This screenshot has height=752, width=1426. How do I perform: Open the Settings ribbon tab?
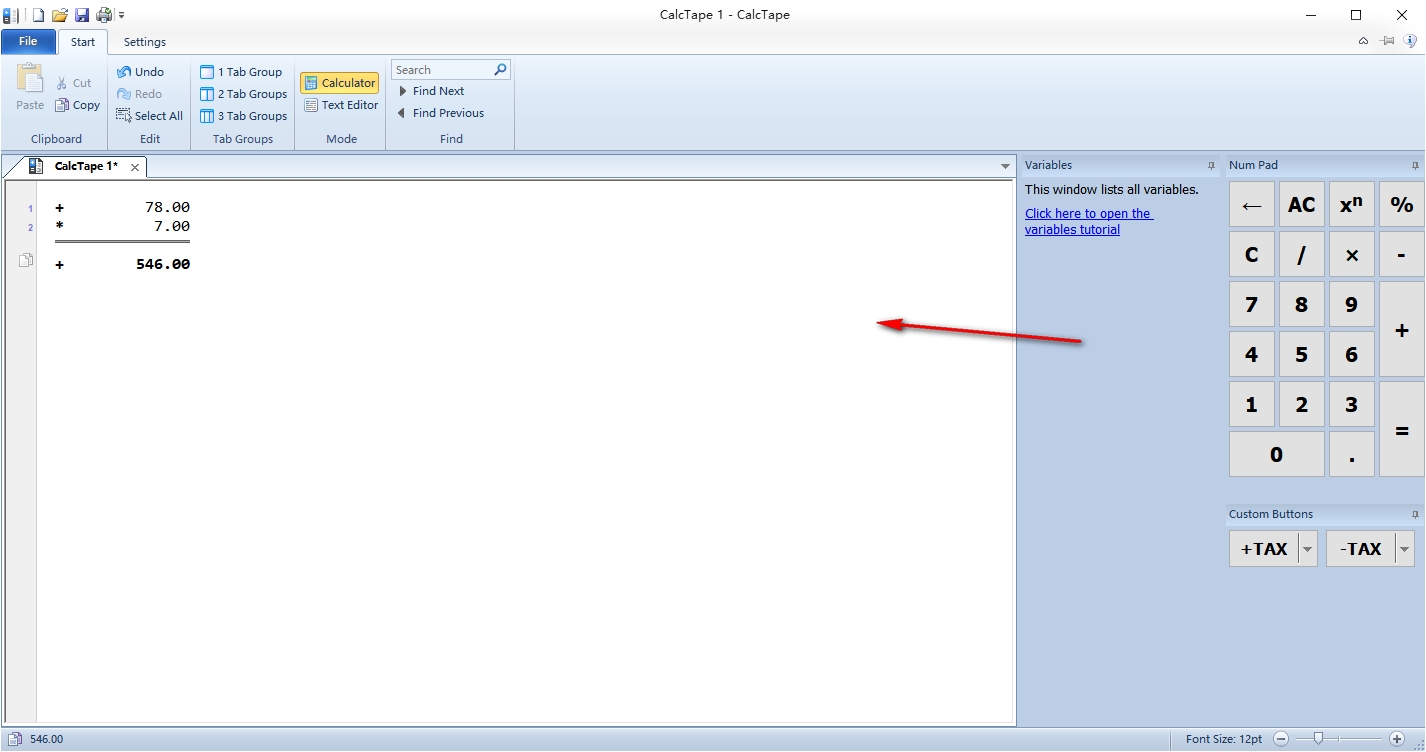point(145,42)
